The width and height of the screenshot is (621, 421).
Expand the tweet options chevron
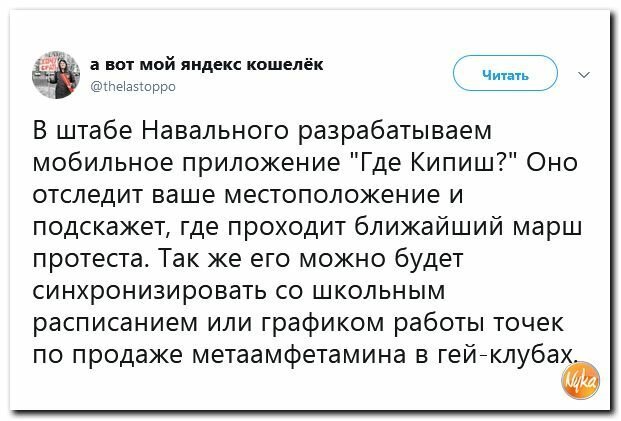click(584, 74)
